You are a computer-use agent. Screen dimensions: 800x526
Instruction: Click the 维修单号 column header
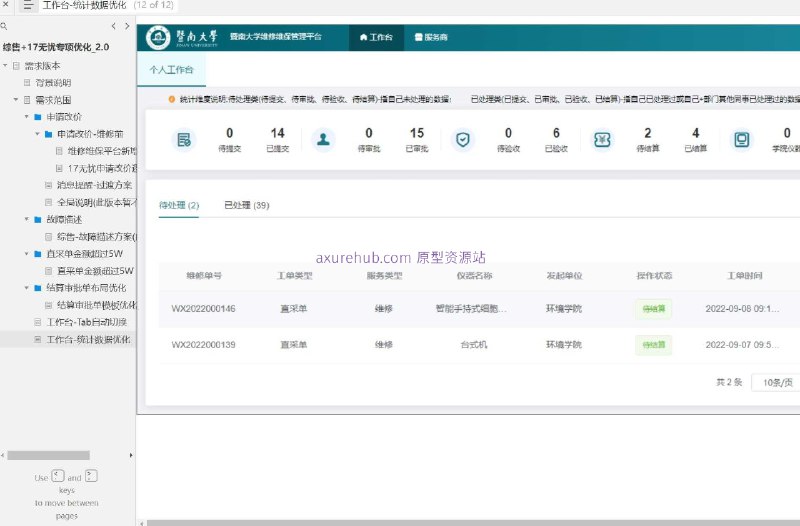tap(204, 275)
